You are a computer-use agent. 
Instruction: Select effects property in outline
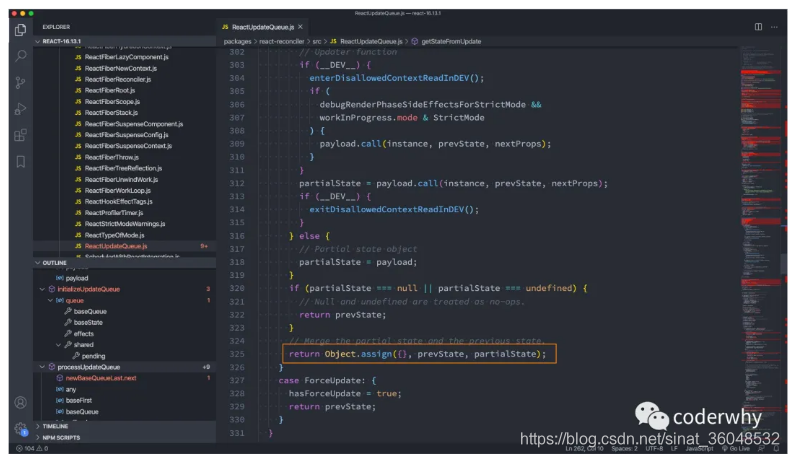pyautogui.click(x=84, y=334)
